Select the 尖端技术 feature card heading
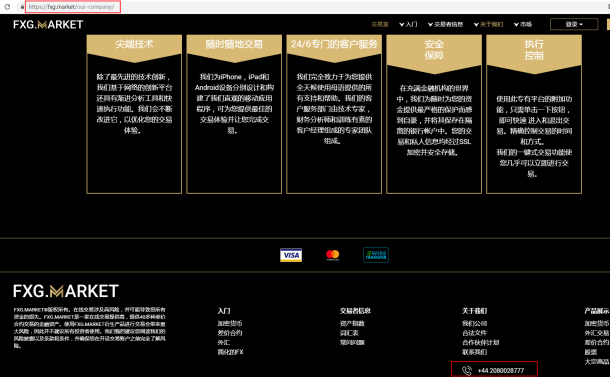 tap(134, 44)
